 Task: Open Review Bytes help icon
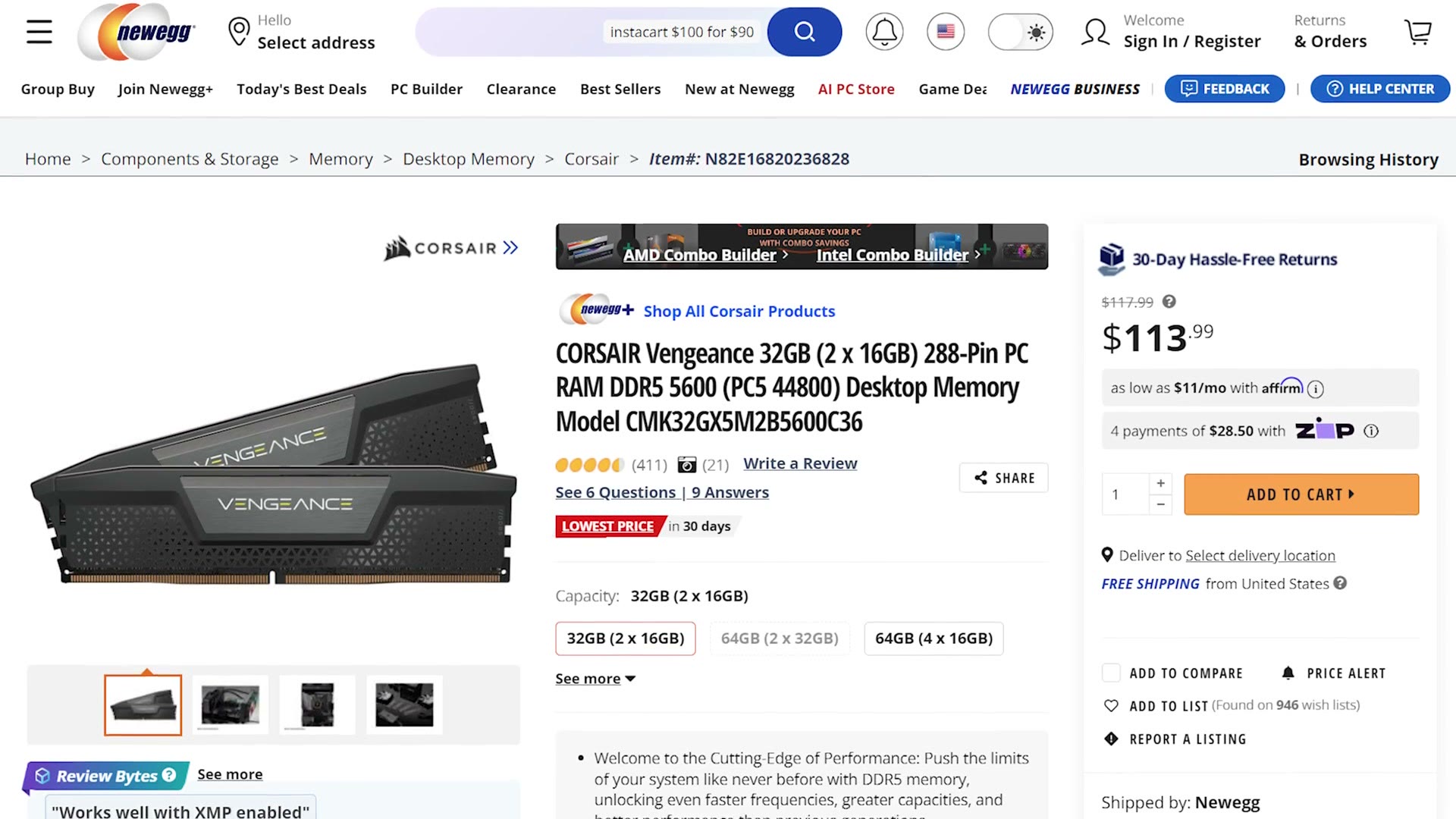pos(169,775)
